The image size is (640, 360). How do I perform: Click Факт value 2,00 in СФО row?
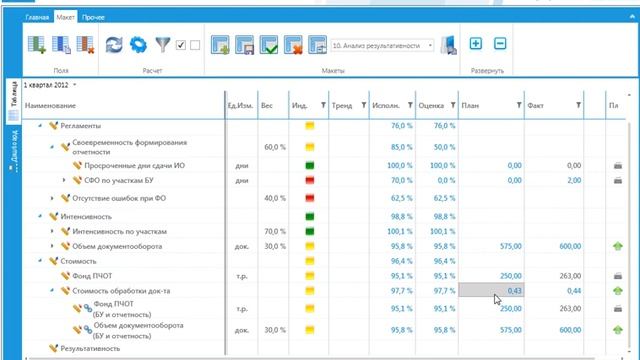(574, 180)
